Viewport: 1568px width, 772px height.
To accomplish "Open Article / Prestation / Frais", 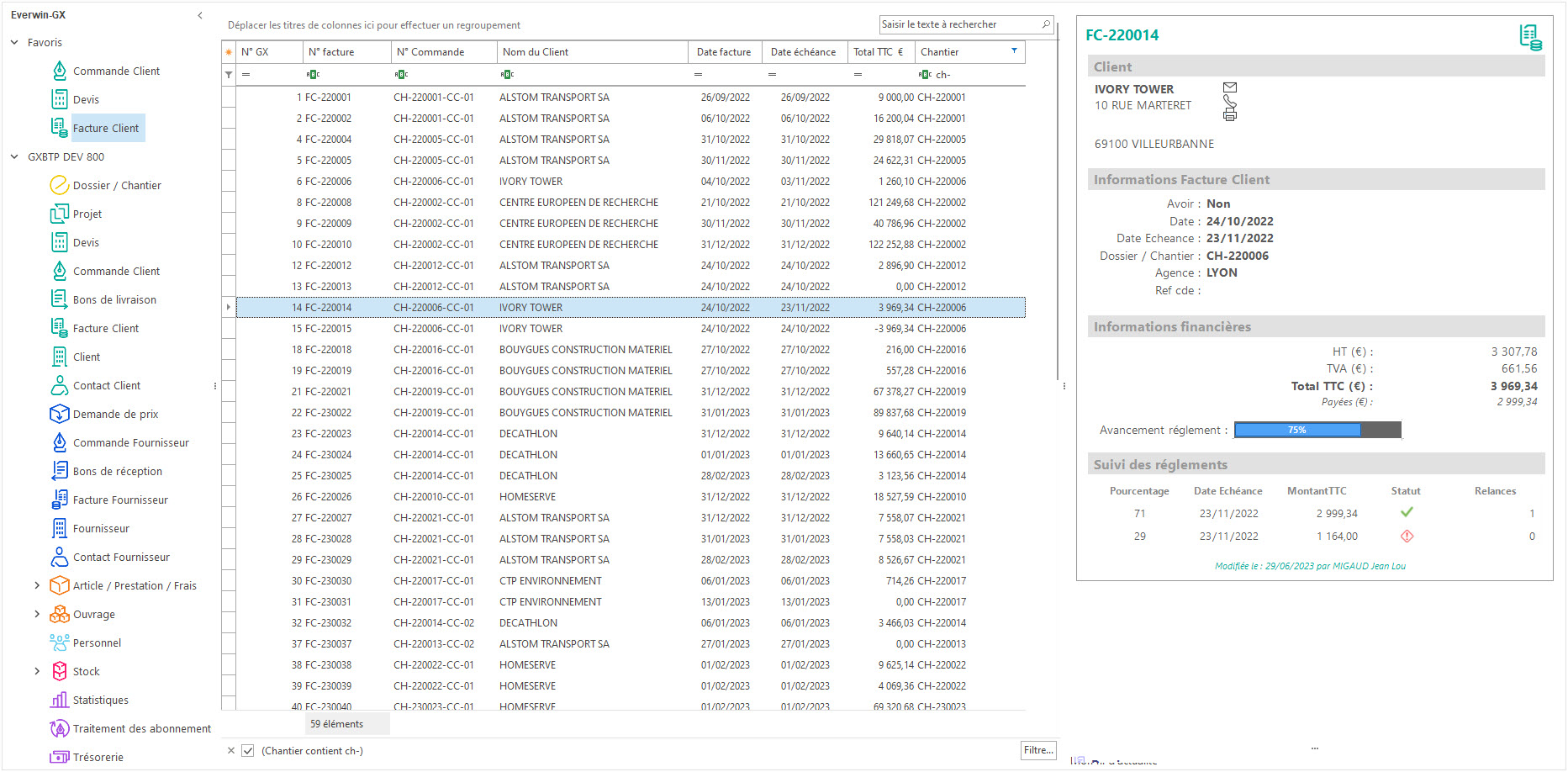I will point(135,586).
